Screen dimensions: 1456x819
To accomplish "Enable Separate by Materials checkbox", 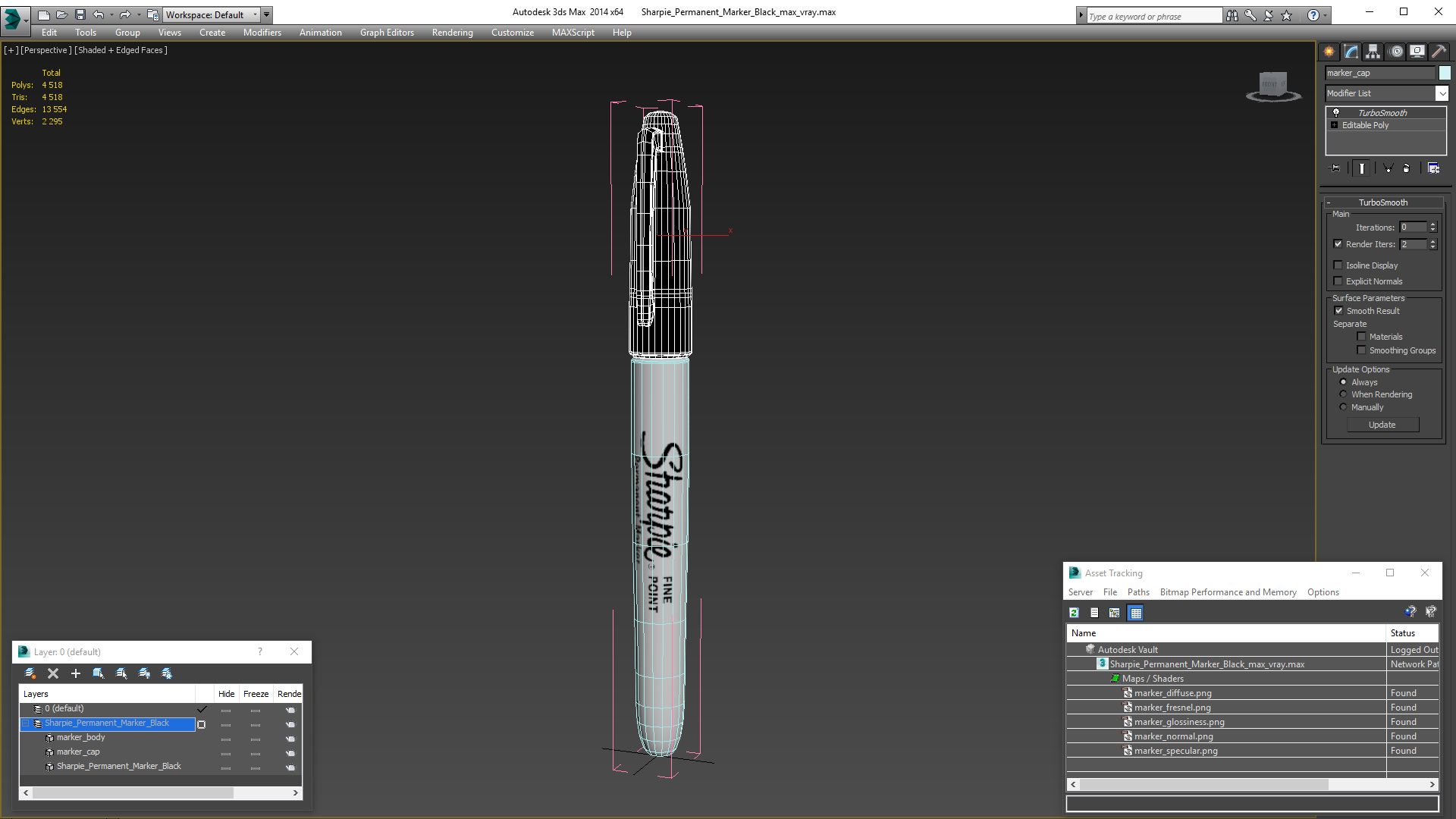I will coord(1361,337).
